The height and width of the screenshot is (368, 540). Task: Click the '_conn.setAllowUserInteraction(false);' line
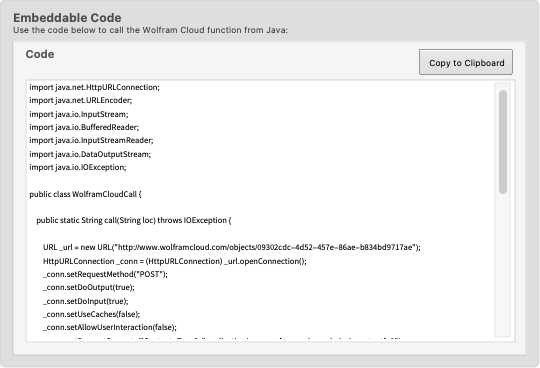click(x=110, y=327)
